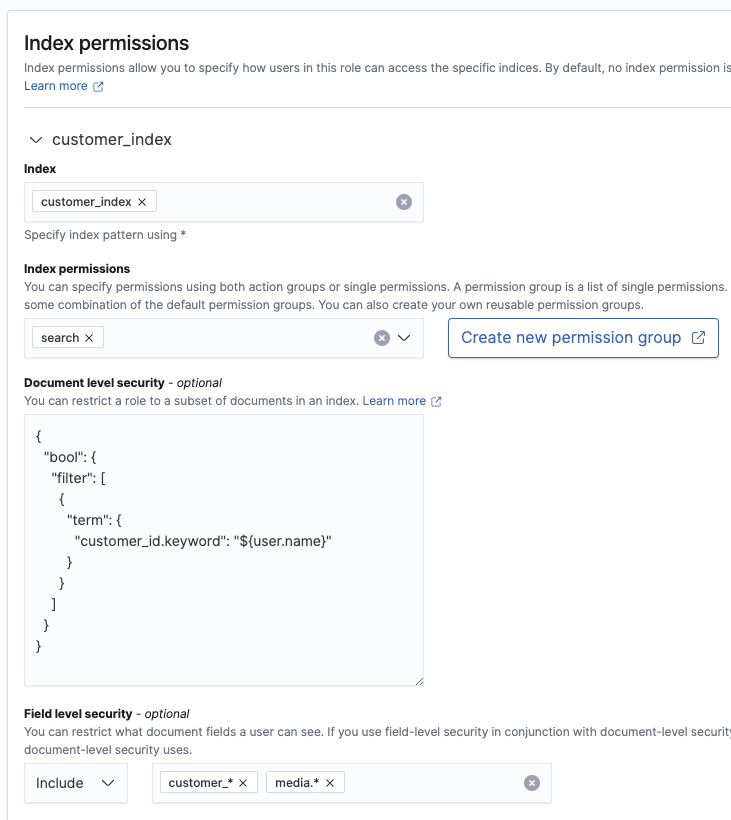Click the resize handle of the query textarea

(x=419, y=681)
